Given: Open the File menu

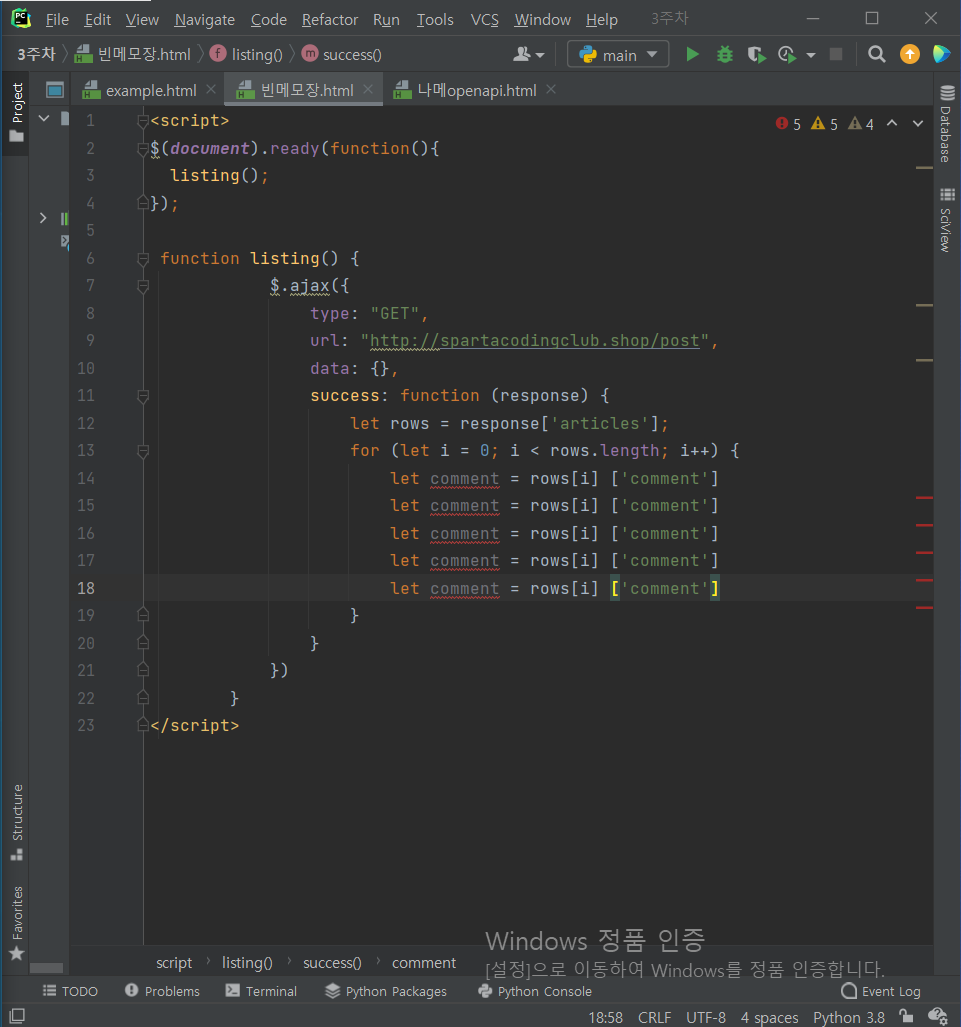Looking at the screenshot, I should [x=57, y=20].
